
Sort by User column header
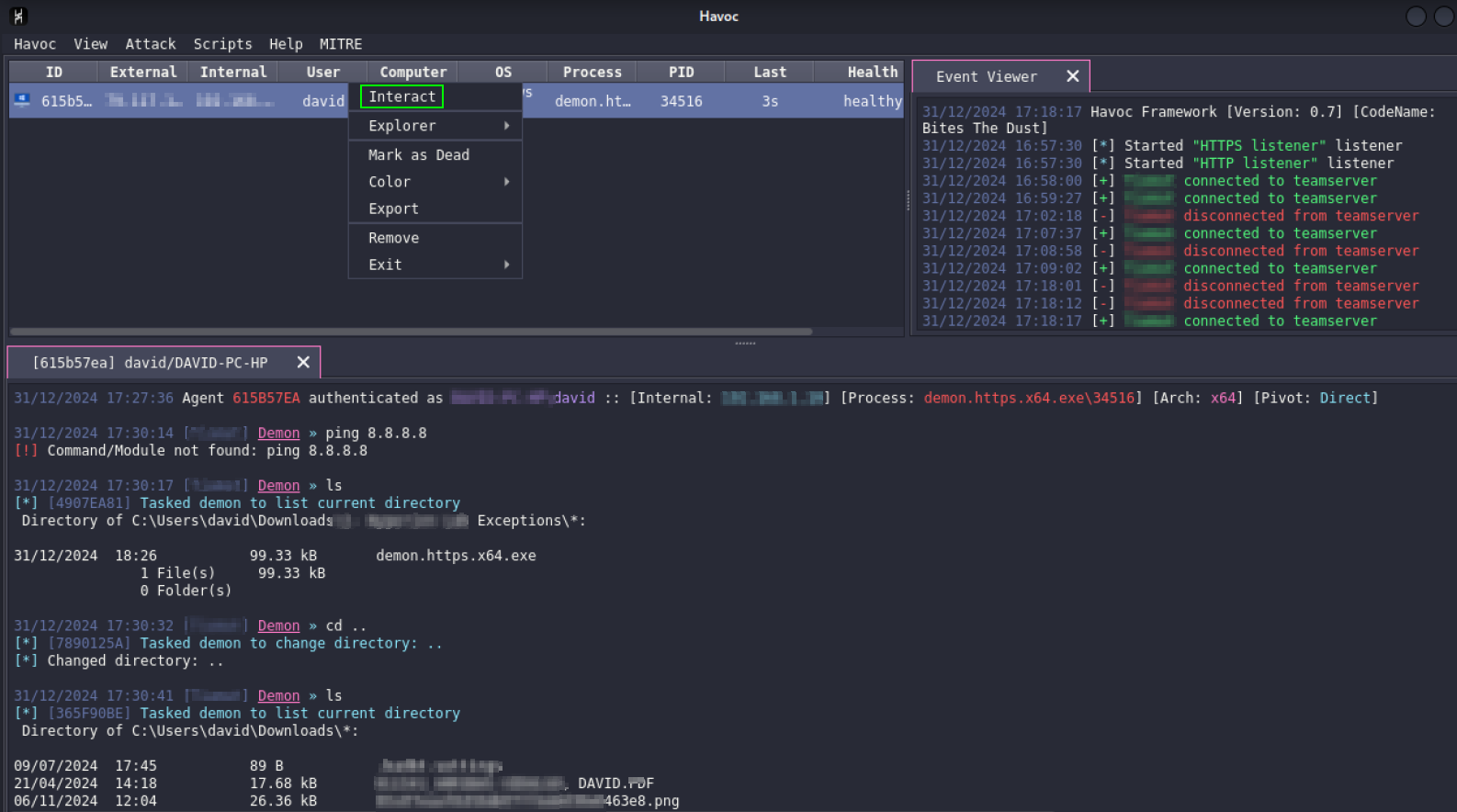(323, 72)
